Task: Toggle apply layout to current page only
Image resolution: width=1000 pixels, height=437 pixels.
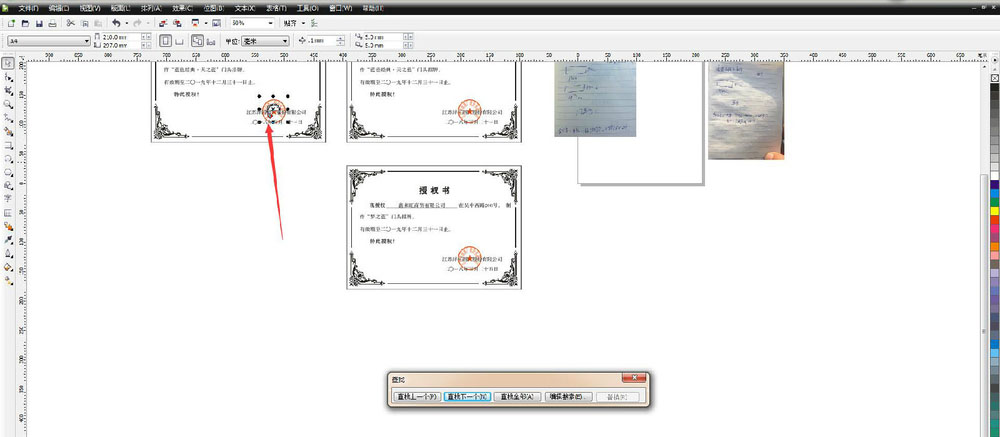Action: [x=211, y=41]
